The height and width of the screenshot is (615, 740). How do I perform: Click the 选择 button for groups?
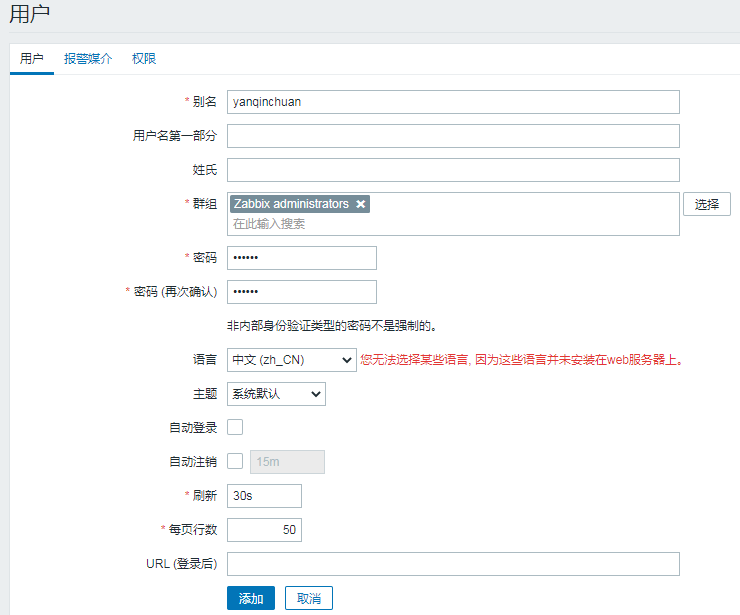(x=706, y=204)
